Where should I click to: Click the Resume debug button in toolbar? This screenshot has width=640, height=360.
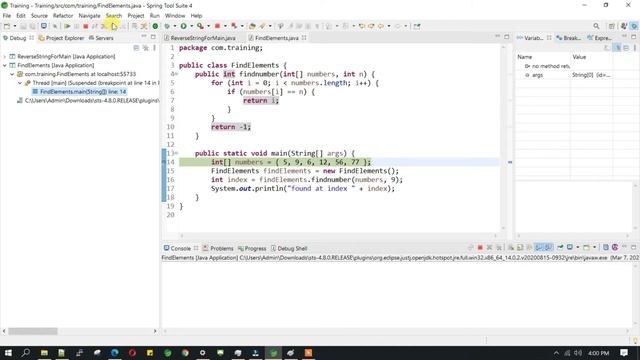coord(67,26)
